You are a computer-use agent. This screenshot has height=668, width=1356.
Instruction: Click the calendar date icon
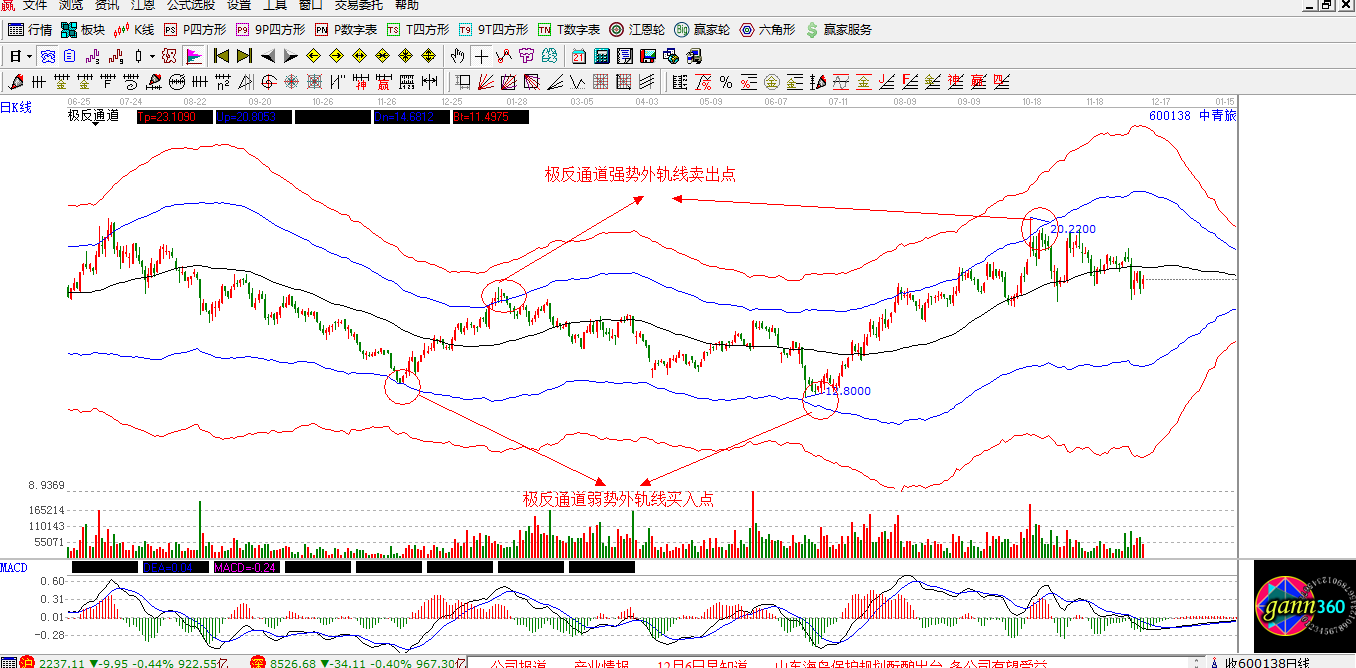pyautogui.click(x=579, y=56)
